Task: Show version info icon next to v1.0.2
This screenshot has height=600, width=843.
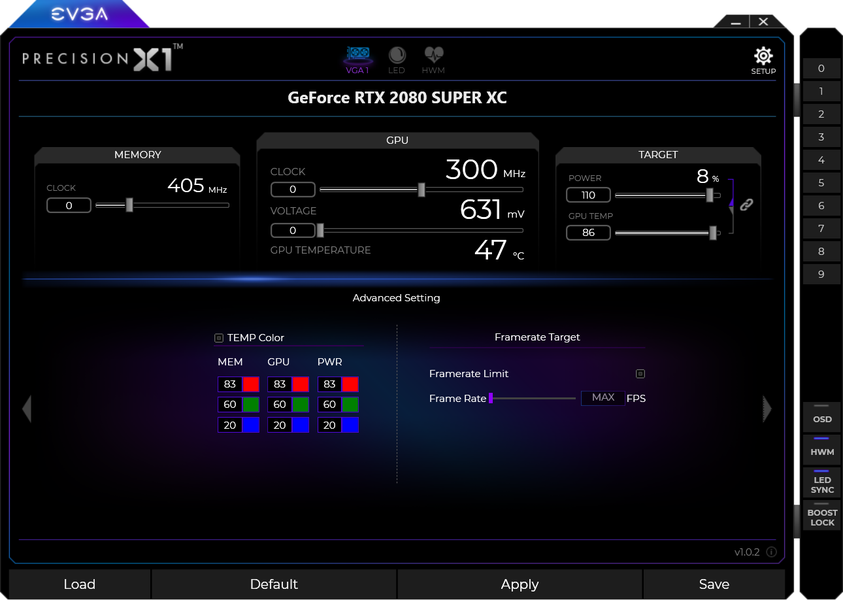Action: (771, 552)
